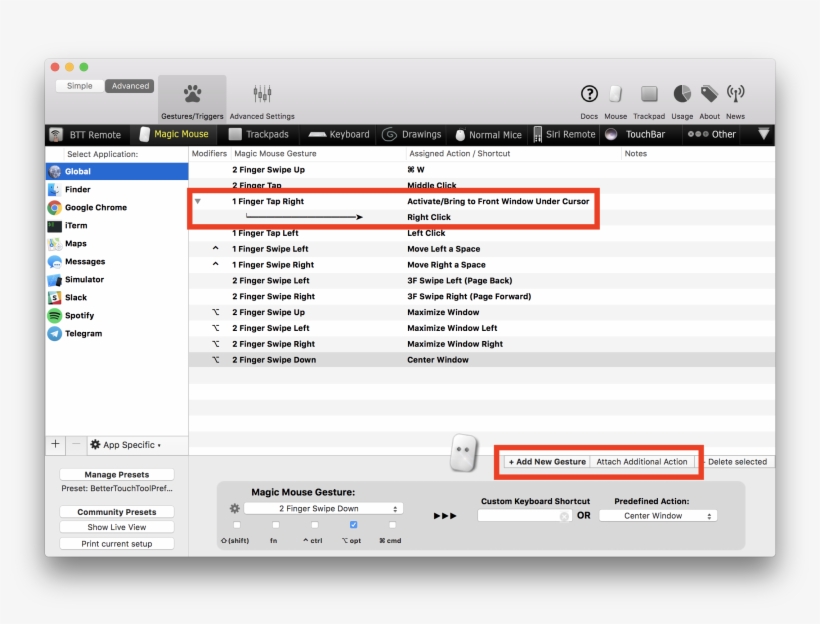Screen dimensions: 820x624
Task: Select Messages in the application list
Action: 117,262
